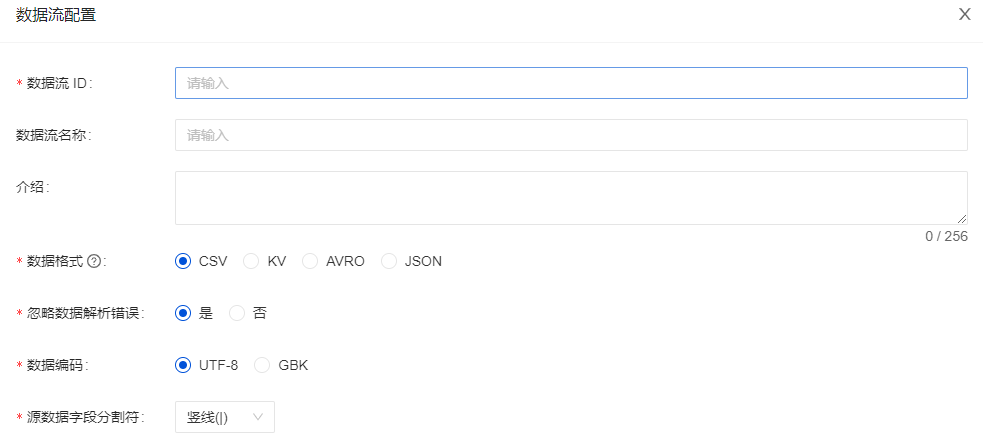Choose KV as the data format
The height and width of the screenshot is (442, 983).
[252, 261]
